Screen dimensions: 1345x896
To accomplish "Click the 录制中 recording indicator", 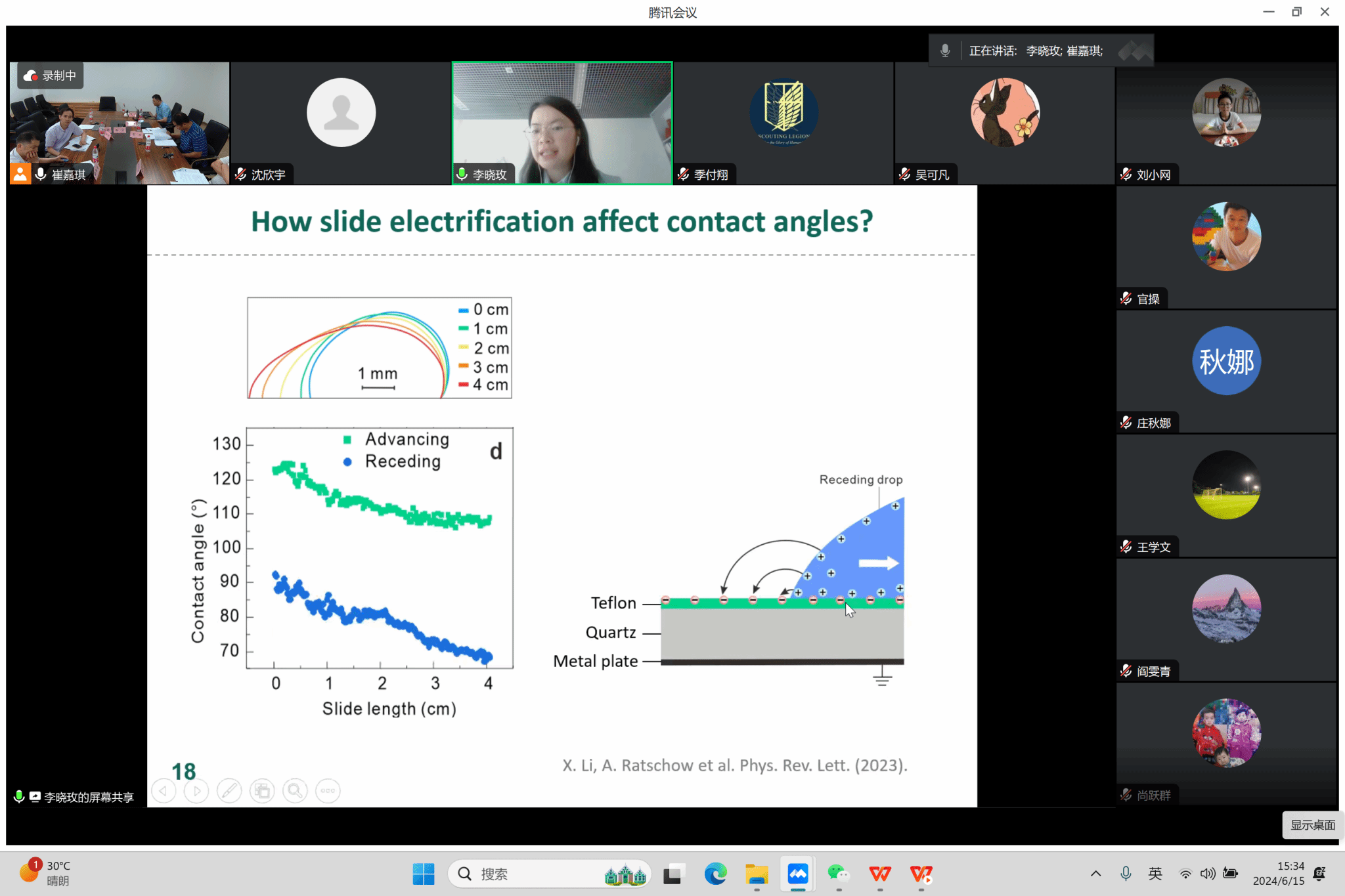I will tap(51, 76).
